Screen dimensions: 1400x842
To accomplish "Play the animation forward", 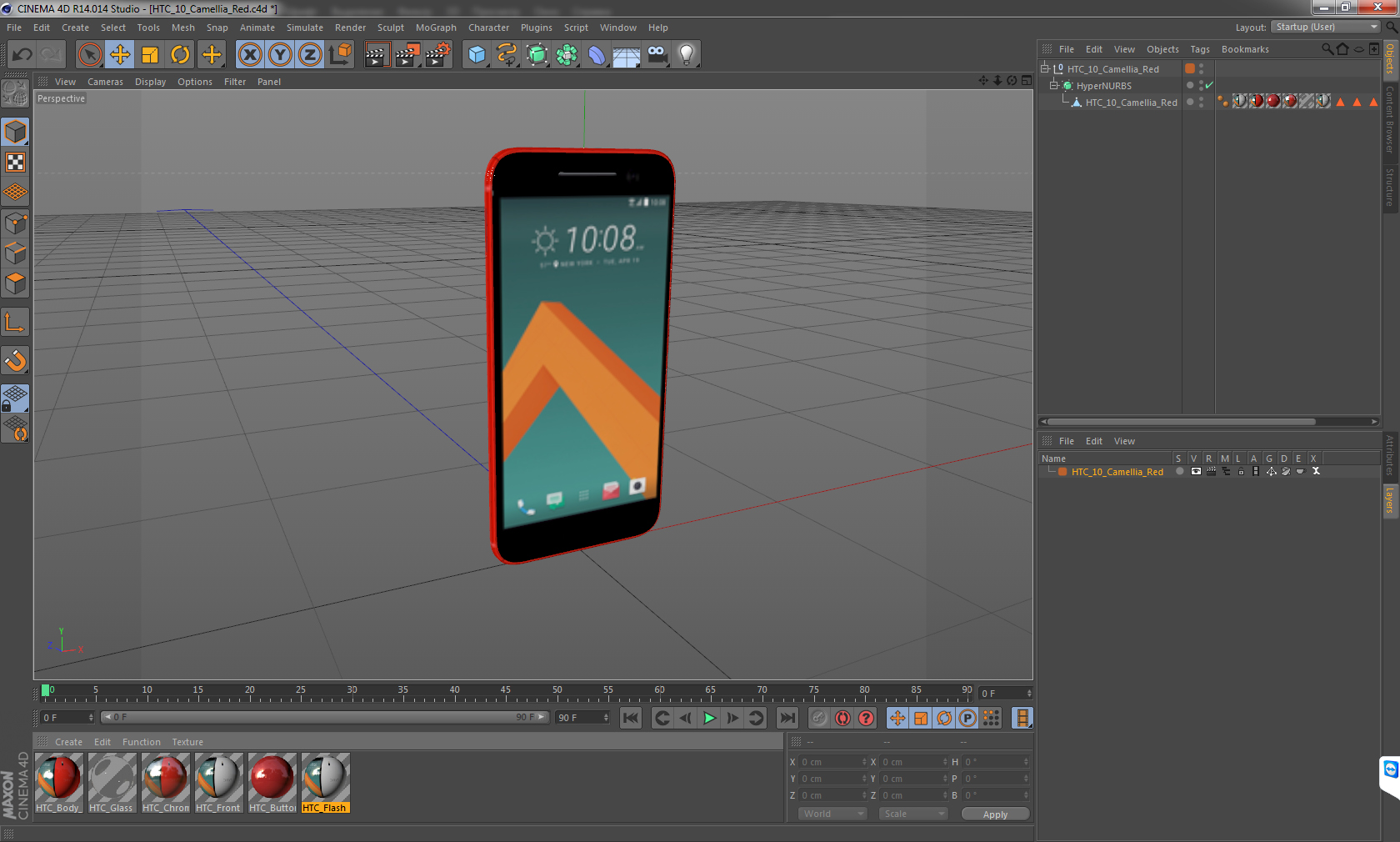I will pyautogui.click(x=709, y=718).
